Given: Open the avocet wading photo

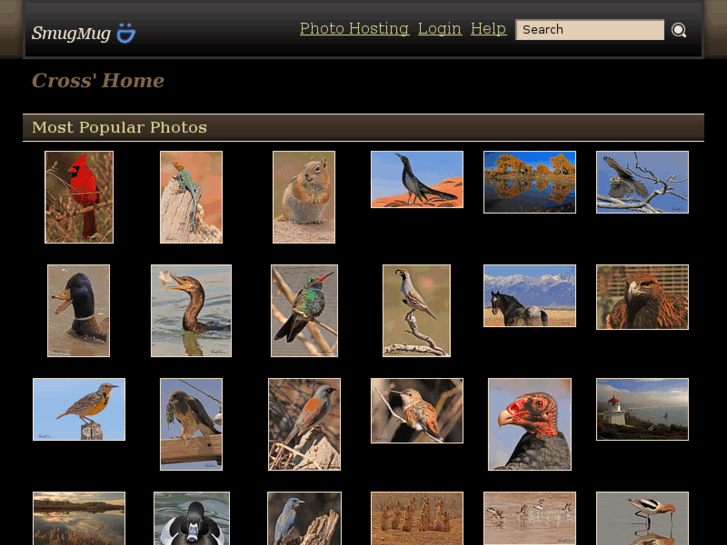Looking at the screenshot, I should pyautogui.click(x=642, y=519).
